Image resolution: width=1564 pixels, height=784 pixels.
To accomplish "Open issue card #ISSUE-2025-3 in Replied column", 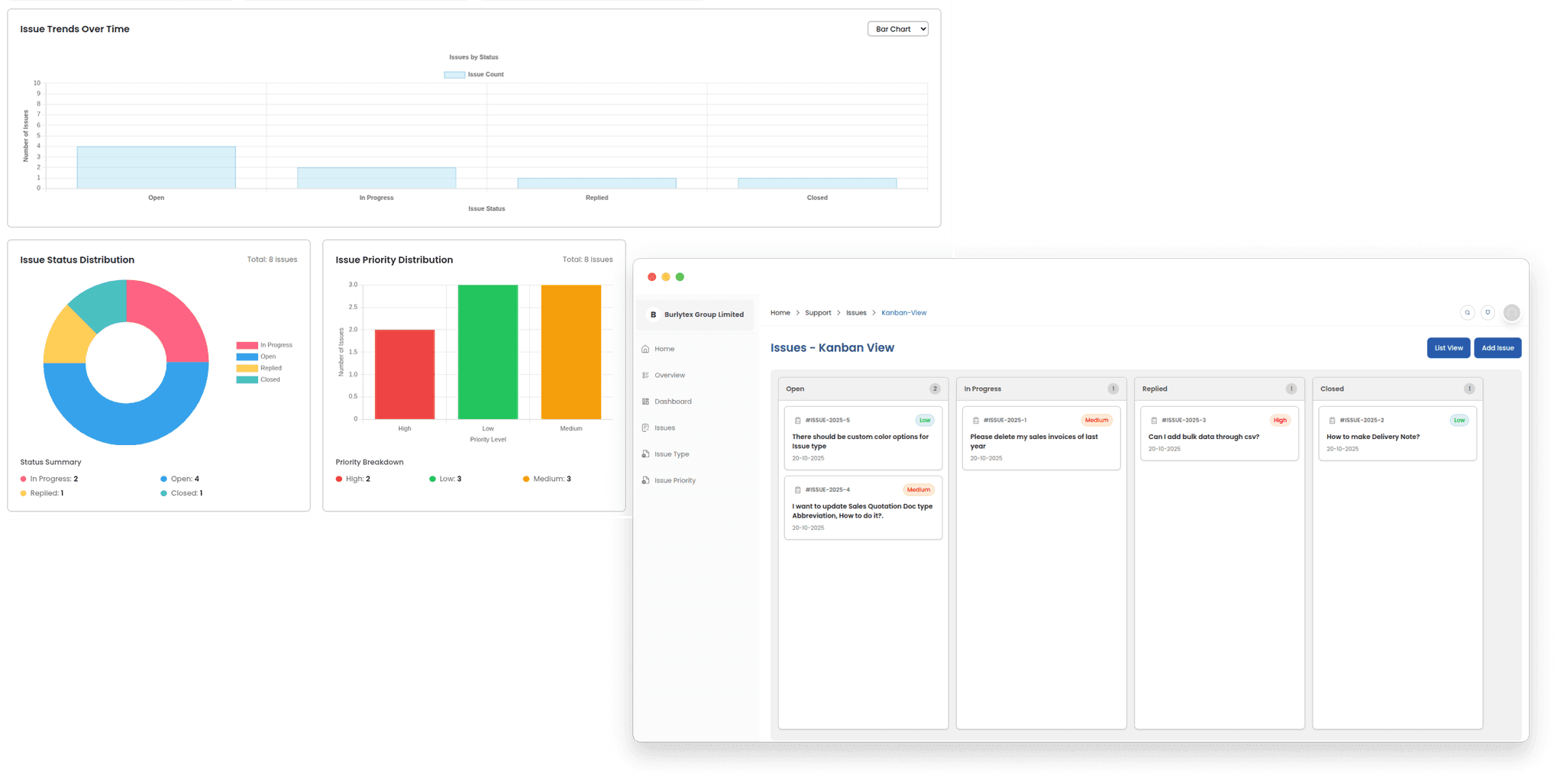I will (x=1219, y=434).
